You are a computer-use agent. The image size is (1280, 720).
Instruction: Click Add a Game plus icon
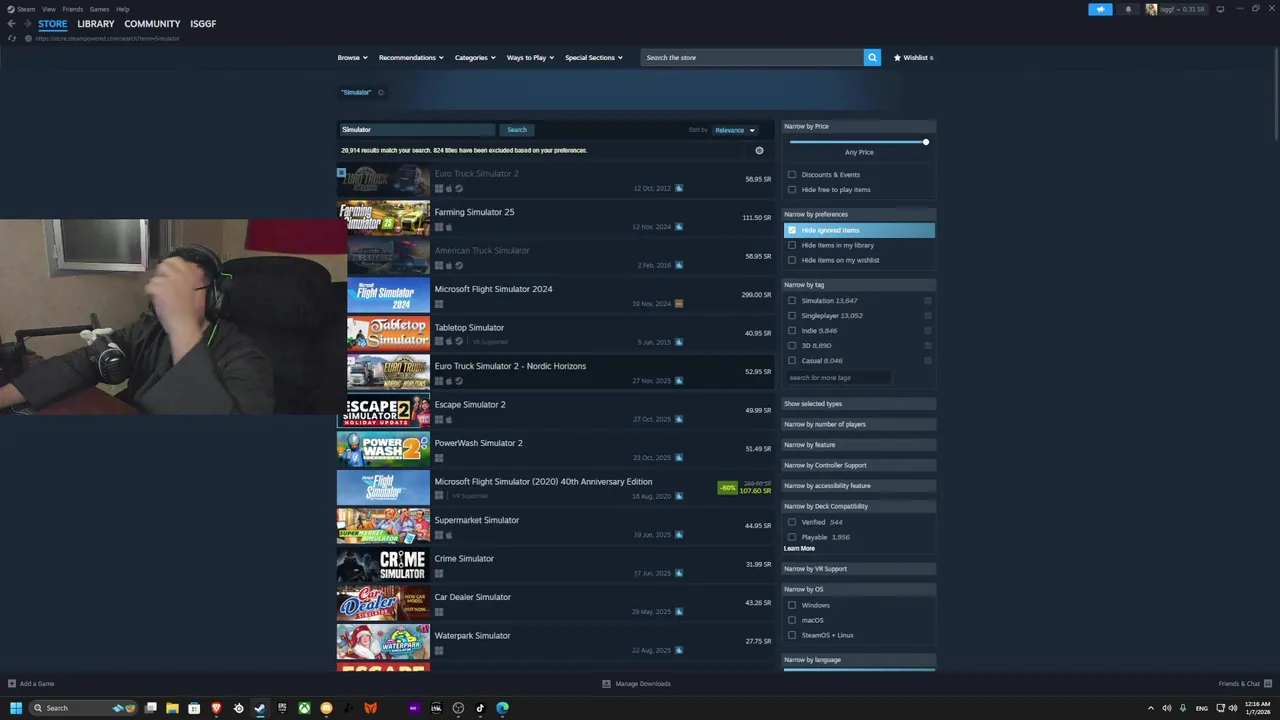pyautogui.click(x=12, y=684)
